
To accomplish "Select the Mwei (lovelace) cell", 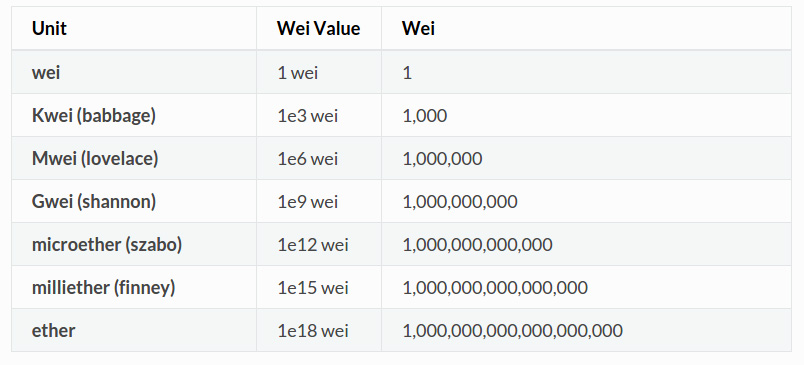I will pos(134,158).
